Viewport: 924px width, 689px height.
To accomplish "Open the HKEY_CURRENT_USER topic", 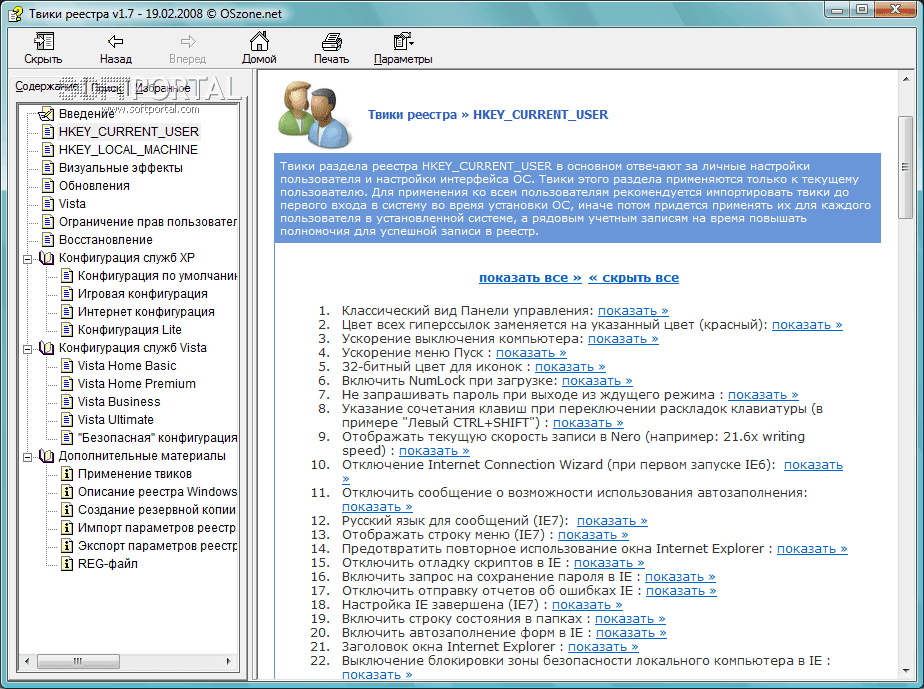I will coord(128,131).
